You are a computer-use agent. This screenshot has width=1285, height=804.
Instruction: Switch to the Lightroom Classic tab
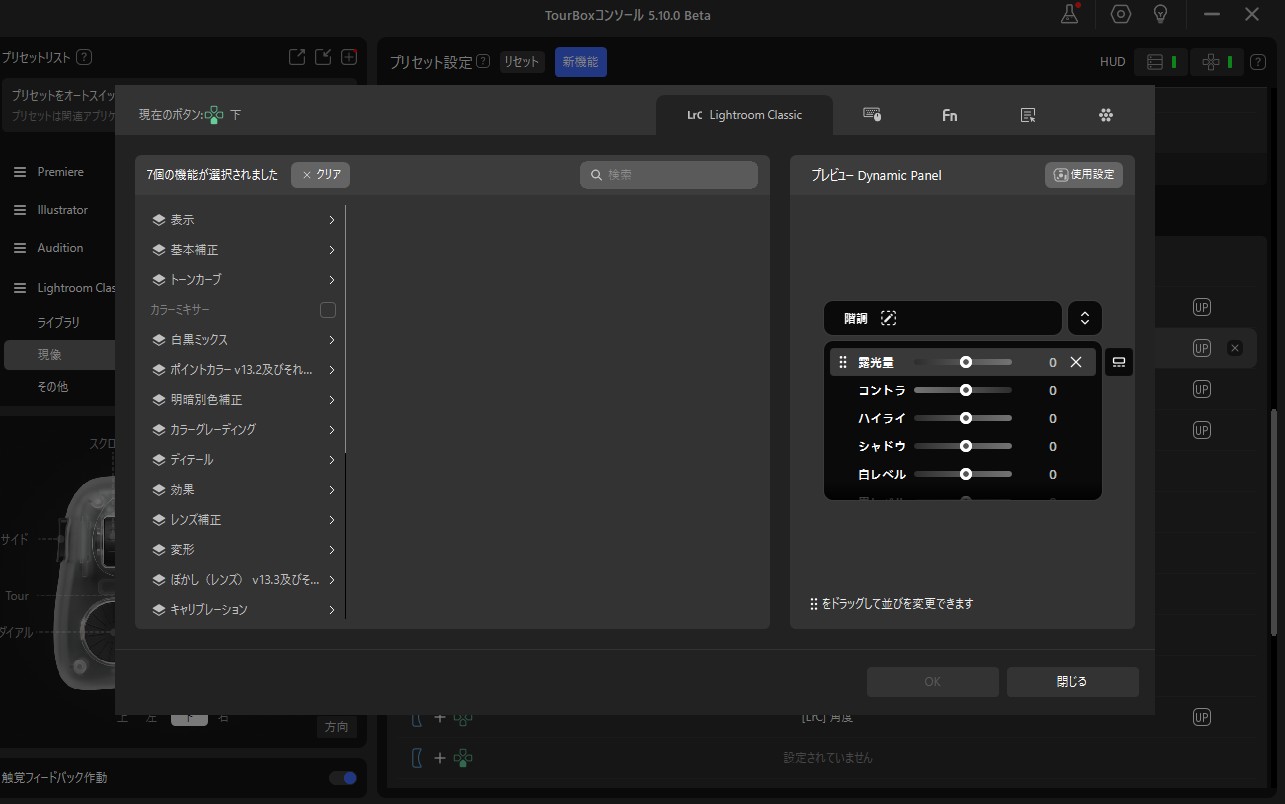(744, 115)
